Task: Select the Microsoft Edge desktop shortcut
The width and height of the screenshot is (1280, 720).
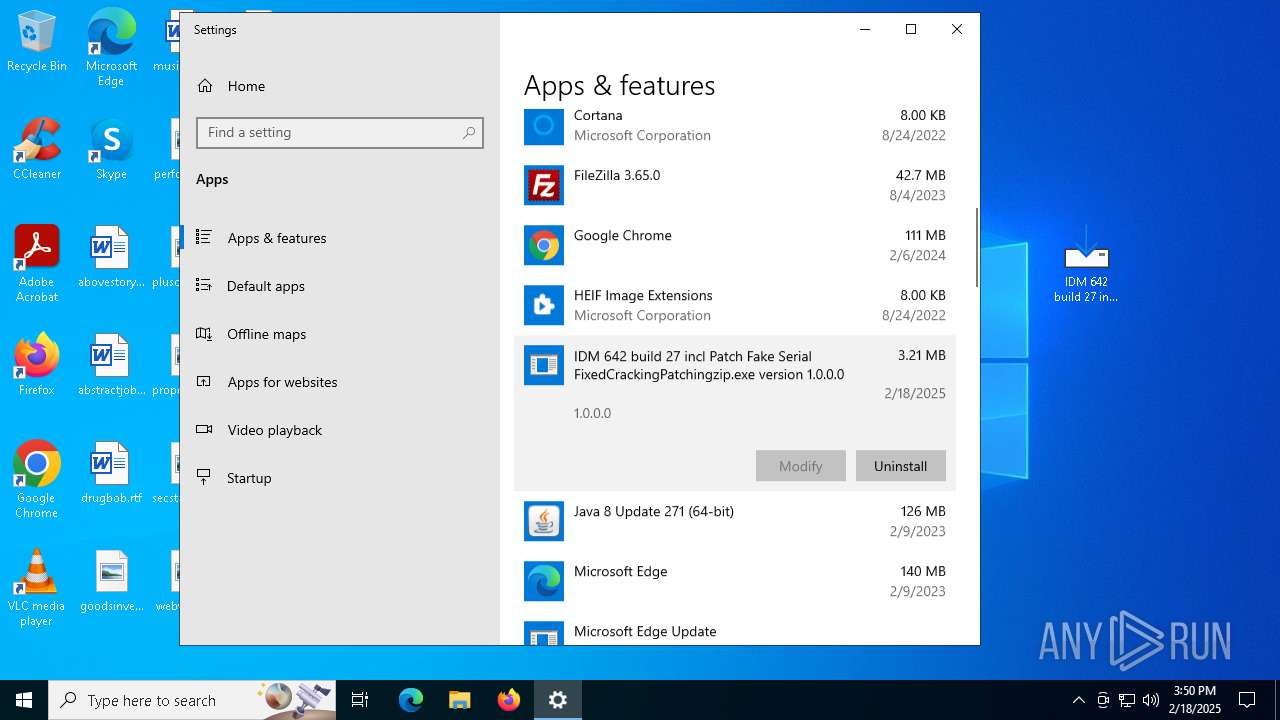Action: click(111, 48)
